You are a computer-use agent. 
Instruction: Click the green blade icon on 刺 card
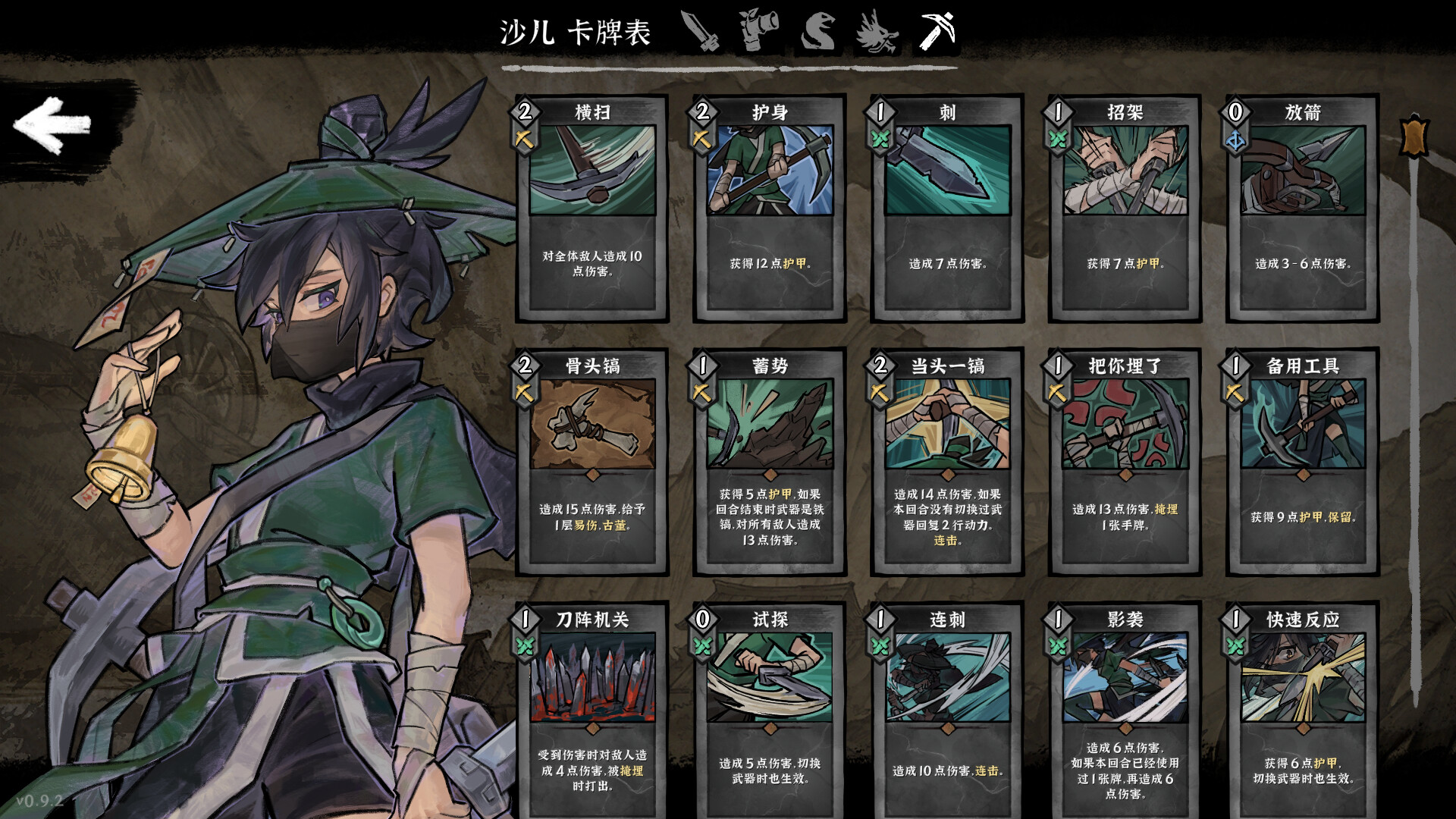(x=880, y=140)
